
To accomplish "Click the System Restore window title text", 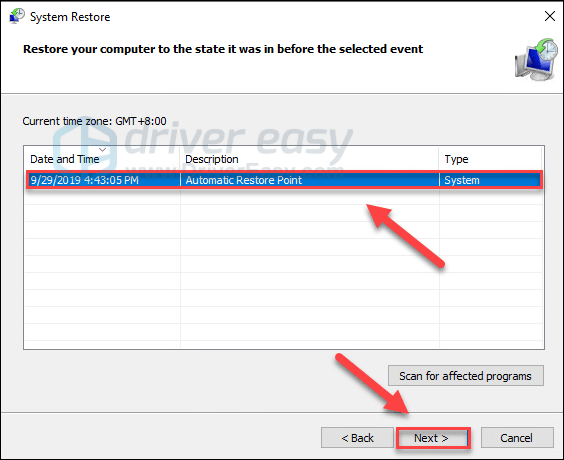I will [x=70, y=17].
